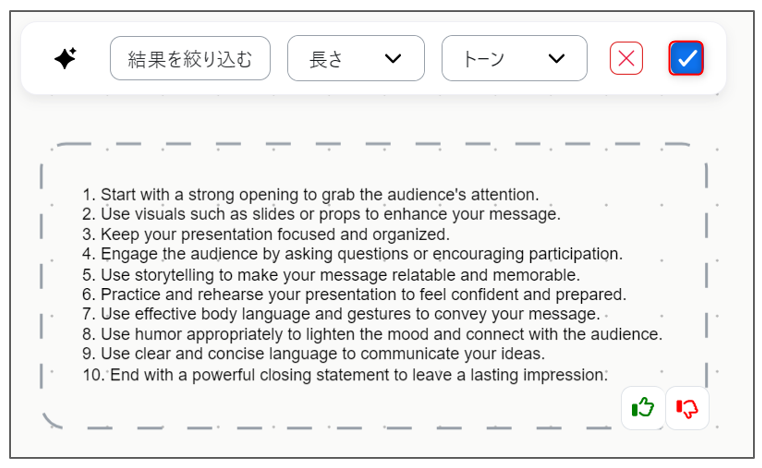The width and height of the screenshot is (762, 468).
Task: Expand the chevron beside 長さ
Action: [x=393, y=59]
